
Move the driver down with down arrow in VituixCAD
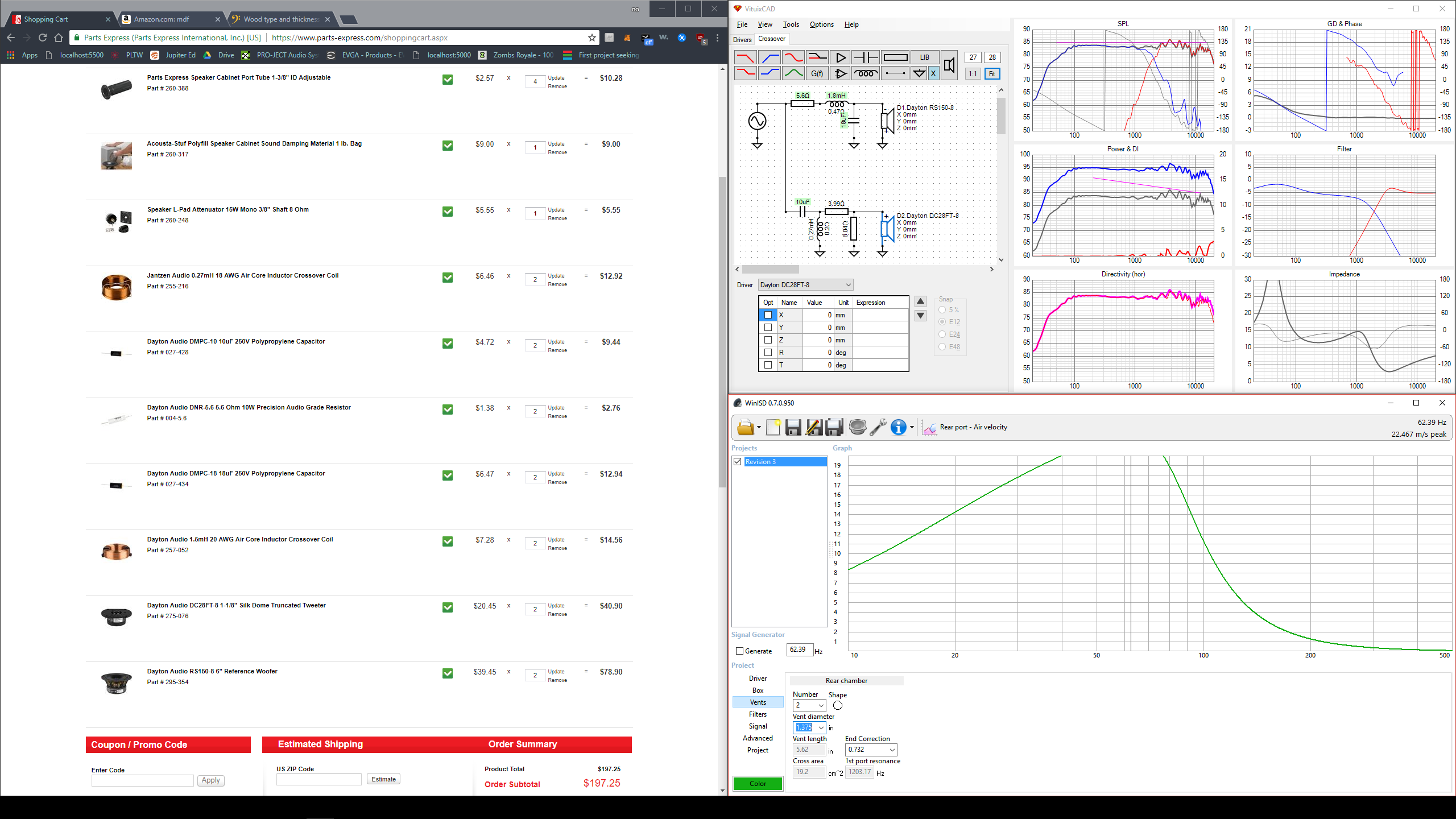click(920, 316)
